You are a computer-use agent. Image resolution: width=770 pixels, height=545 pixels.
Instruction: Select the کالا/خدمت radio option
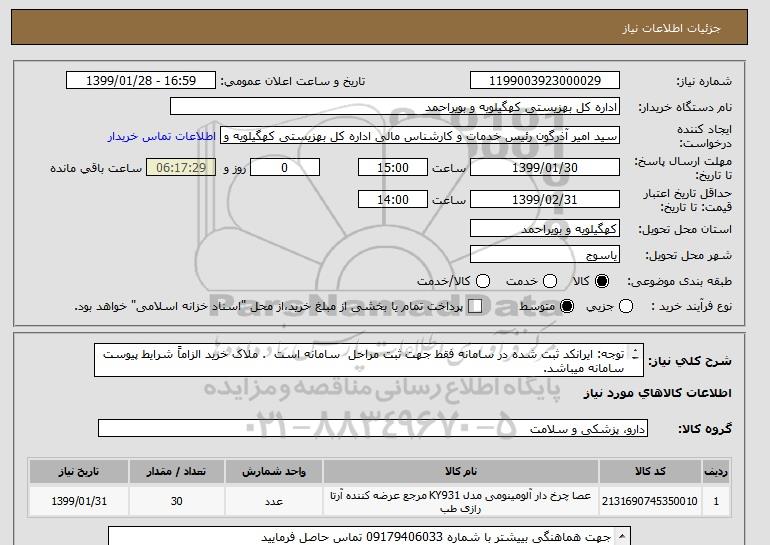click(x=483, y=281)
